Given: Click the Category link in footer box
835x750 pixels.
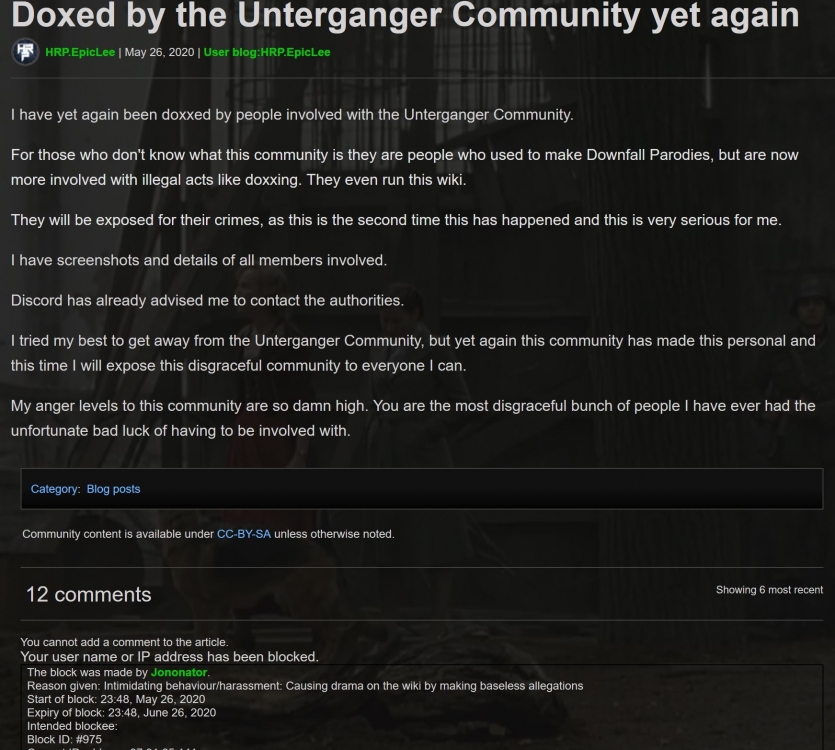Looking at the screenshot, I should pyautogui.click(x=54, y=489).
